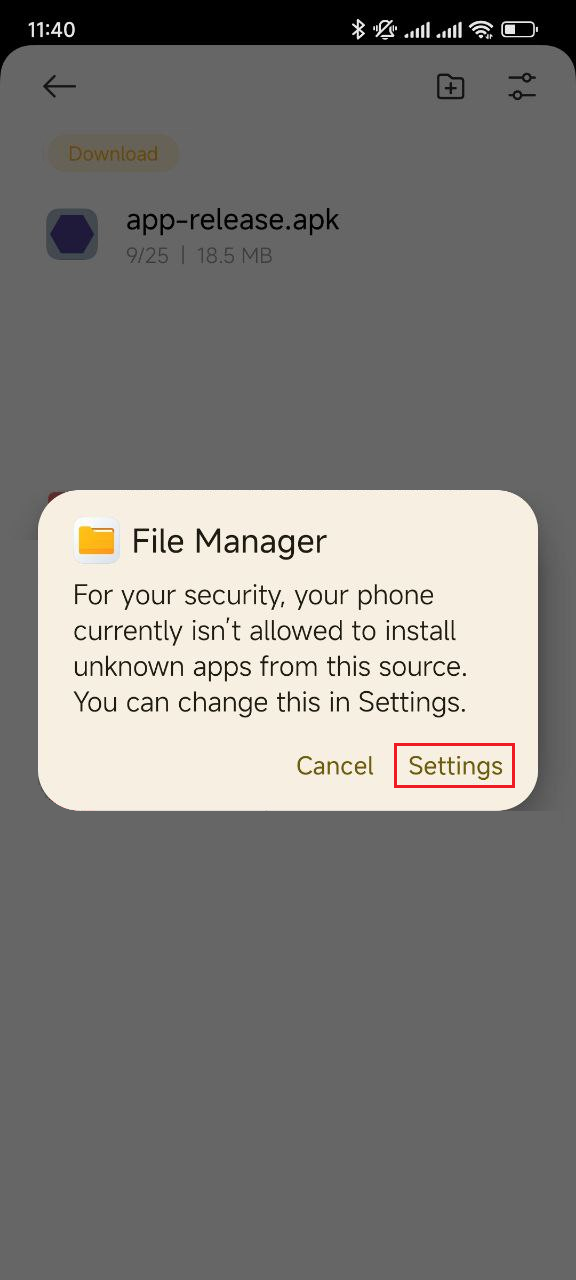This screenshot has width=576, height=1280.
Task: Tap the Bluetooth status bar icon
Action: click(358, 30)
